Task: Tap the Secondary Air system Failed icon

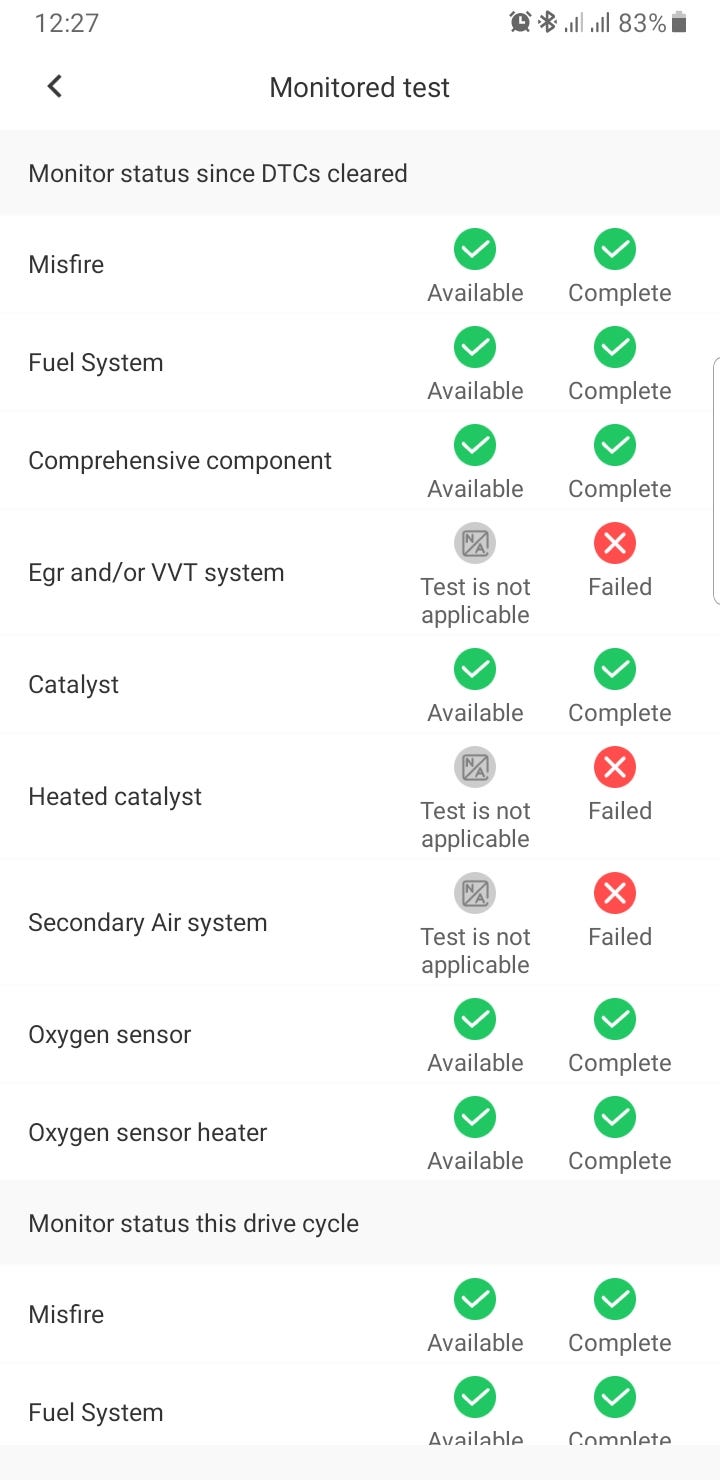Action: click(x=615, y=894)
